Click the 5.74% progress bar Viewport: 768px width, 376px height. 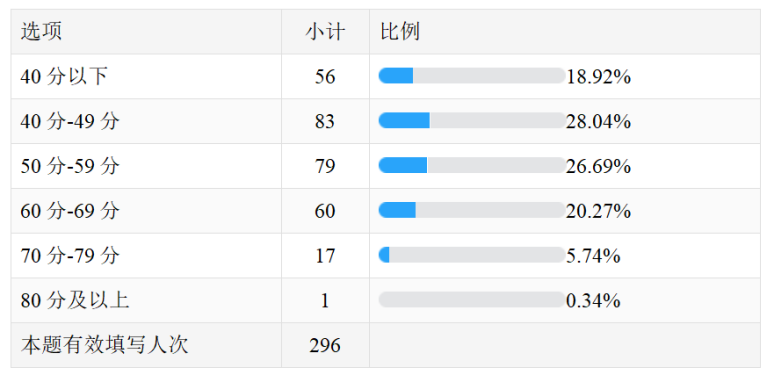472,255
